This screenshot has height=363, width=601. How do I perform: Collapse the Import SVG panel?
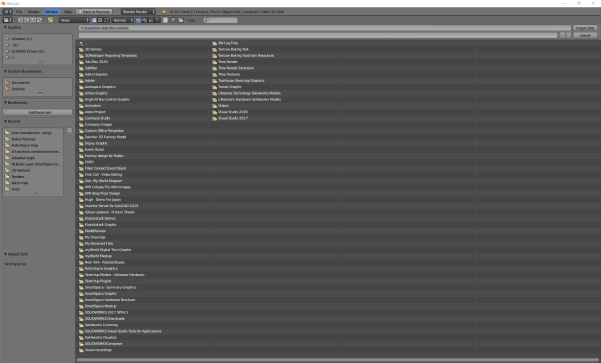tap(5, 254)
